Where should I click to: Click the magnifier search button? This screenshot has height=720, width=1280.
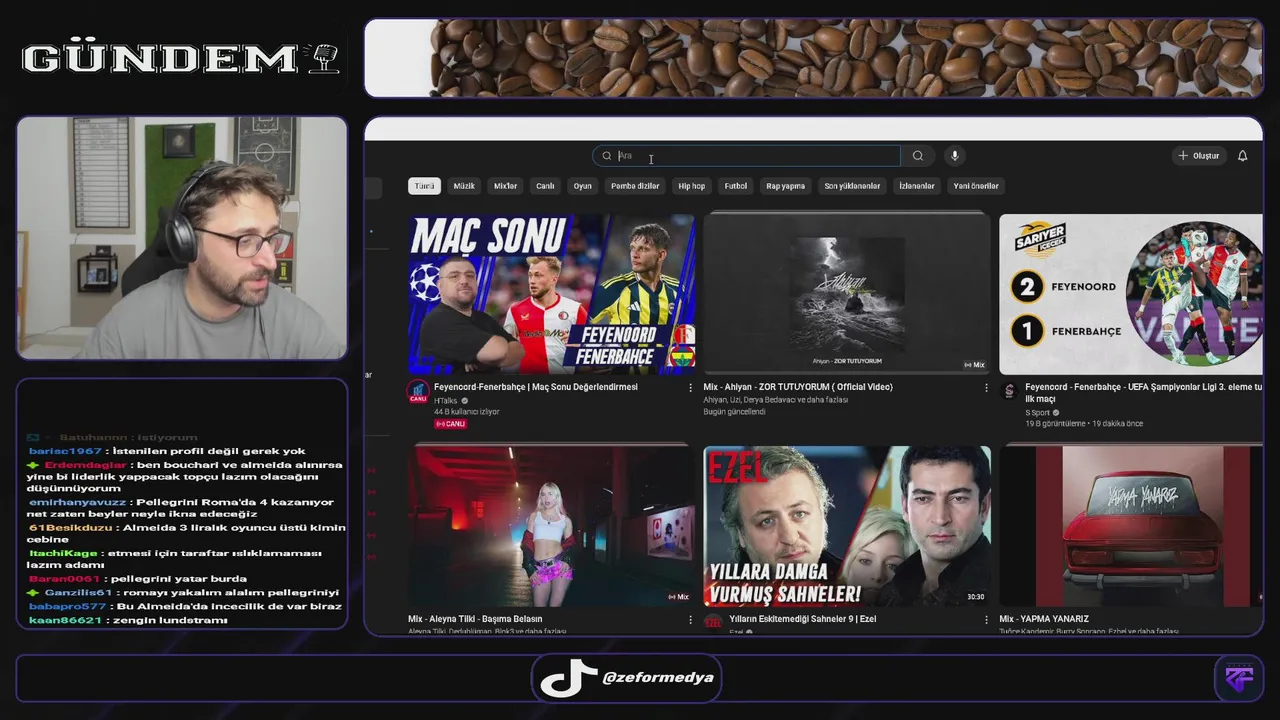[918, 156]
